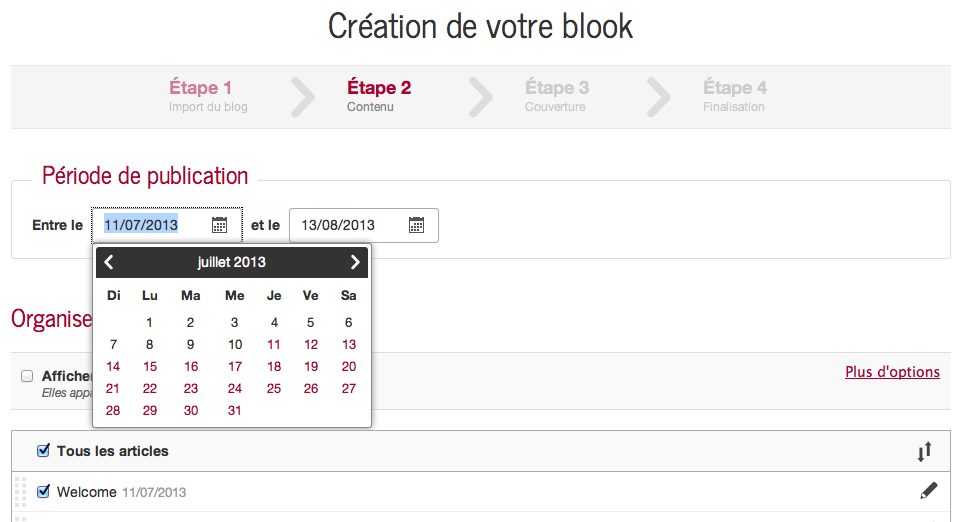The width and height of the screenshot is (962, 522).
Task: Toggle the Afficher checkbox
Action: pyautogui.click(x=27, y=376)
